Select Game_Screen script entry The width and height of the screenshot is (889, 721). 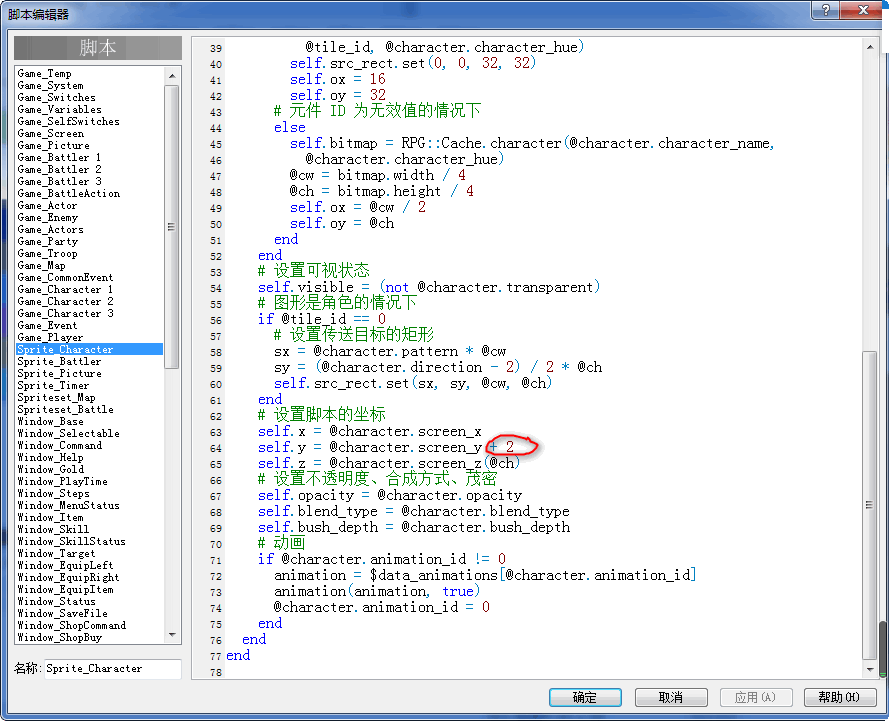(x=50, y=134)
